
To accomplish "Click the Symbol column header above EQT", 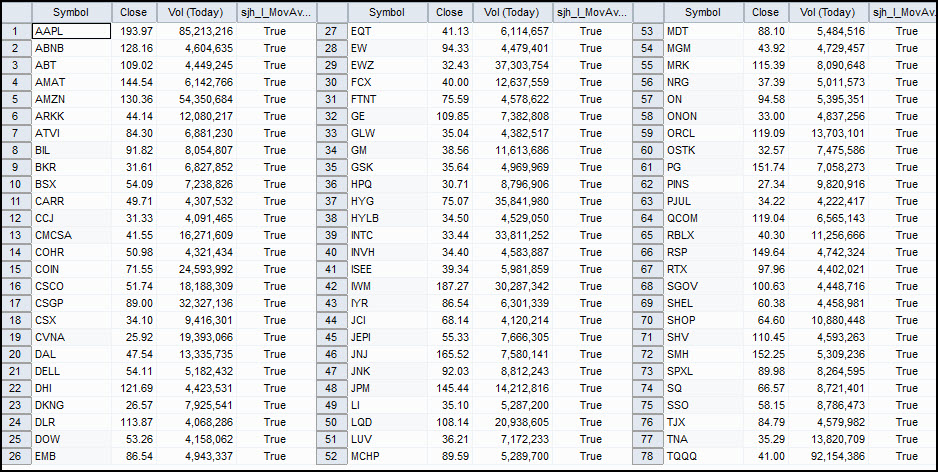I will point(387,13).
